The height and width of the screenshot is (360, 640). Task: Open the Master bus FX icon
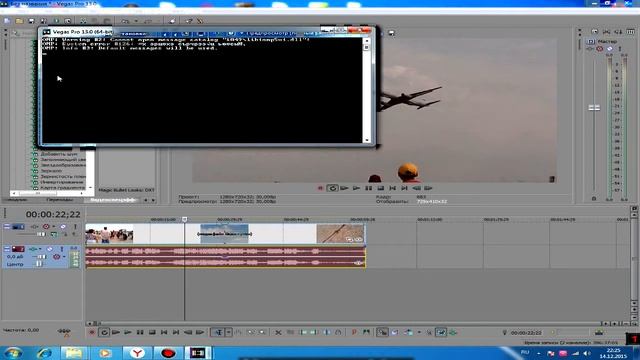click(x=590, y=49)
